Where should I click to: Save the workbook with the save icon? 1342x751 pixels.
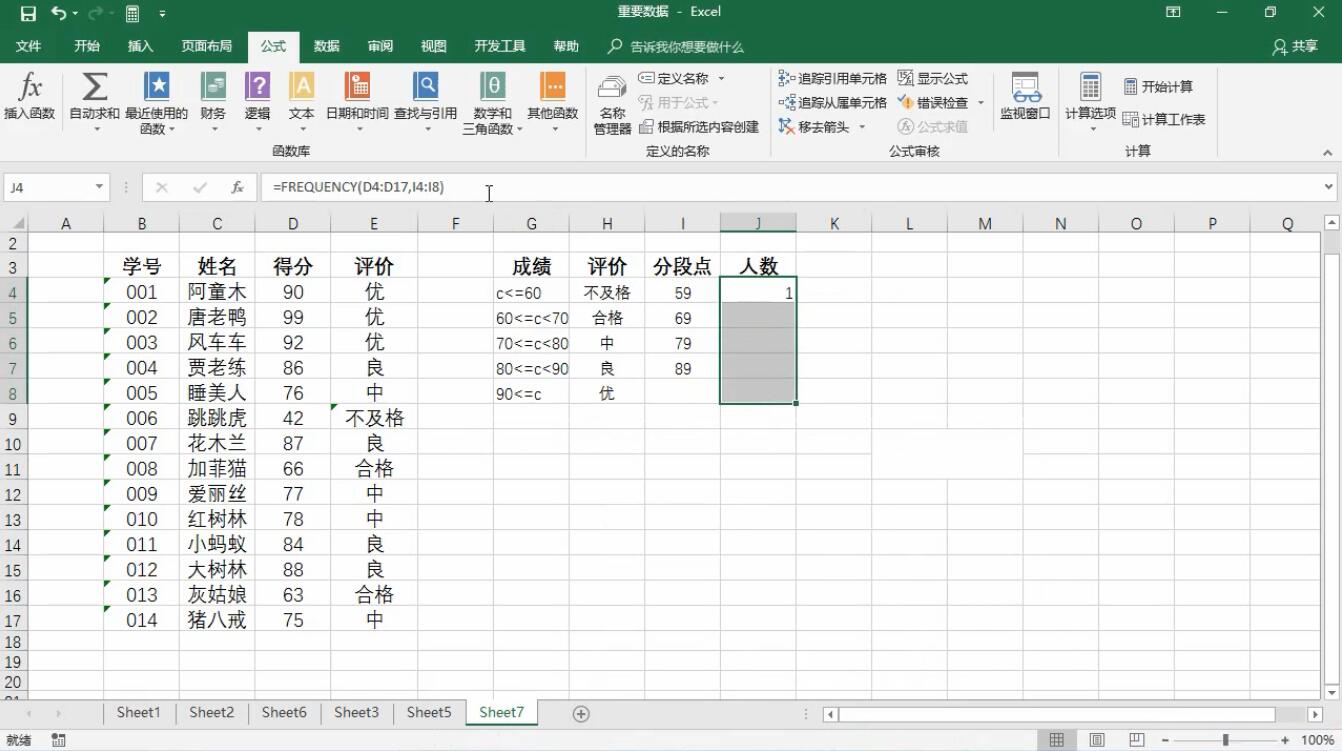(x=28, y=13)
